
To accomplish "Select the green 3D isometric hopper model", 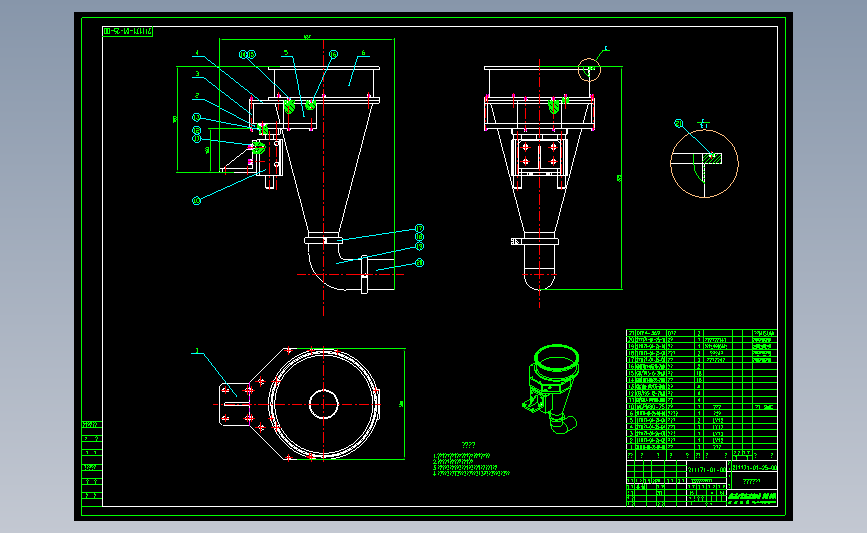I will 551,389.
